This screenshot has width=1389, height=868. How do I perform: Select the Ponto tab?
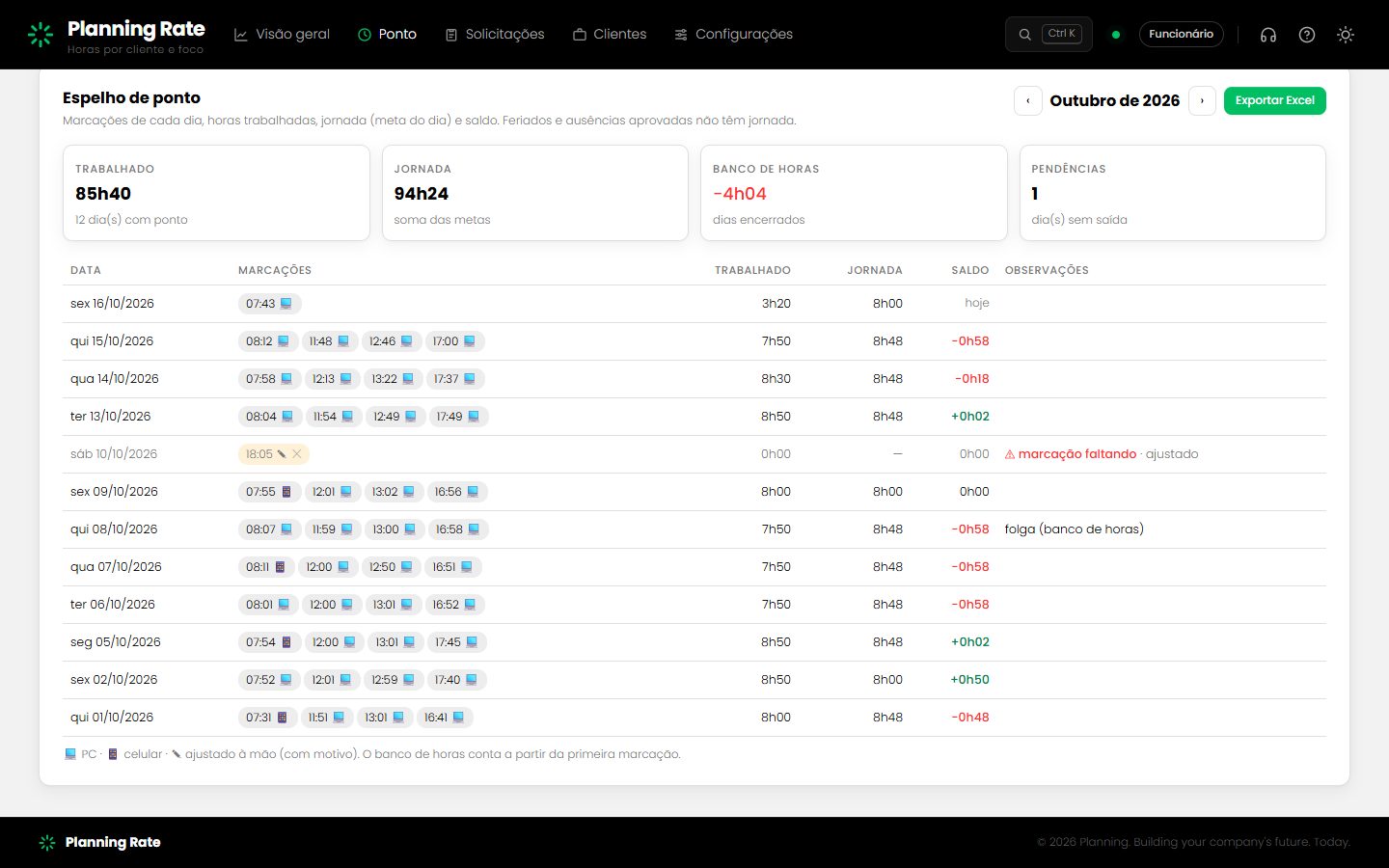click(387, 35)
